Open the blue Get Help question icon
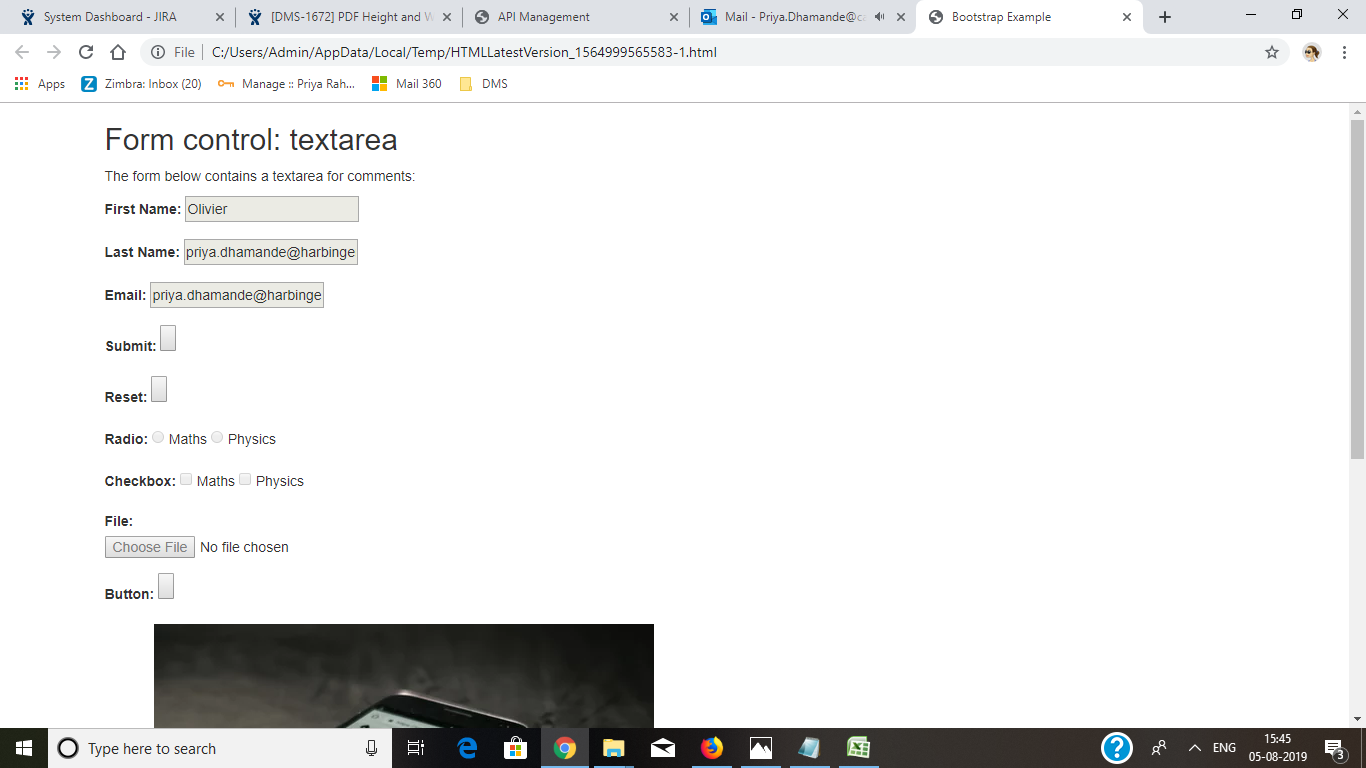1366x768 pixels. point(1117,748)
